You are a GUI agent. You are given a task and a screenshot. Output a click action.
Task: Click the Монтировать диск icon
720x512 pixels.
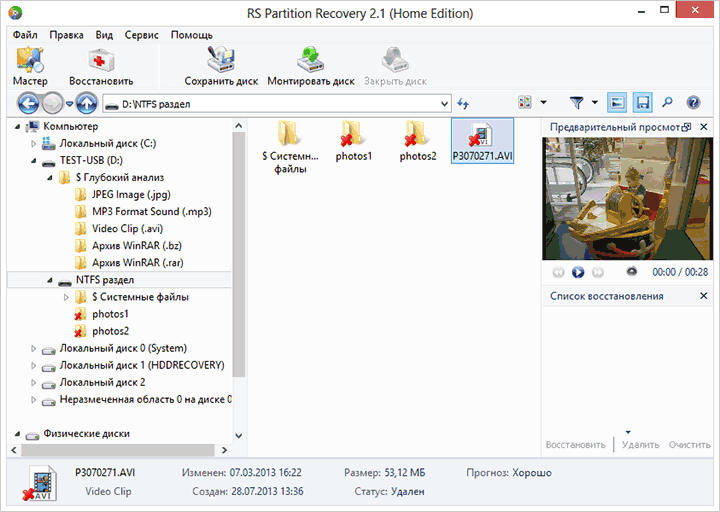[310, 66]
